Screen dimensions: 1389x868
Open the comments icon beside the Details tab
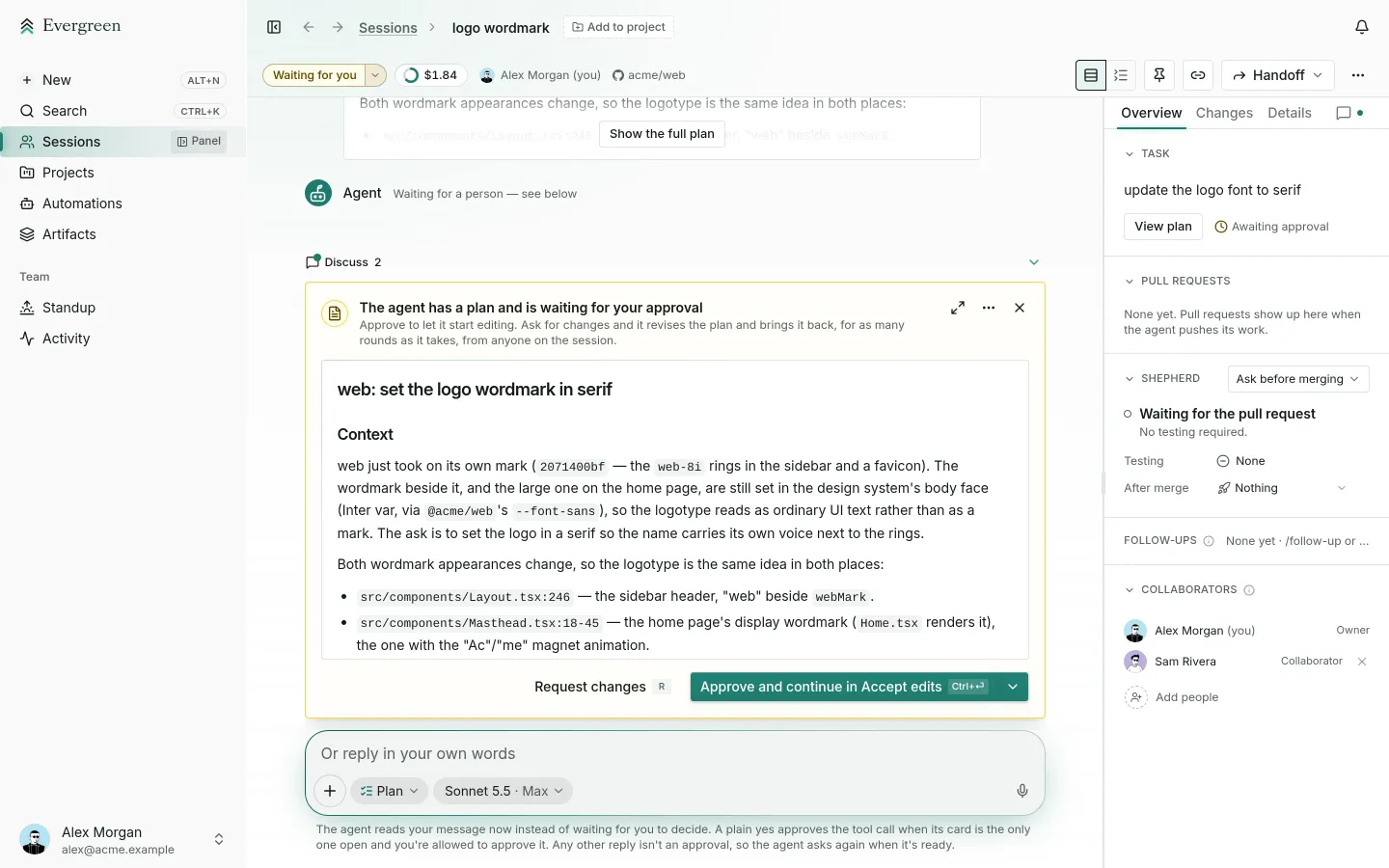(1345, 113)
